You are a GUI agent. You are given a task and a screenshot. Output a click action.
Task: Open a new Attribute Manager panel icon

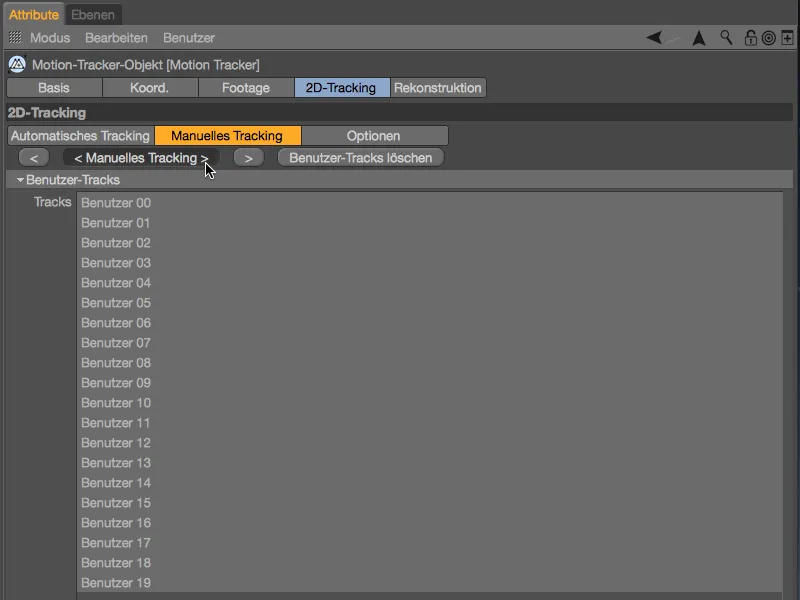click(x=788, y=37)
